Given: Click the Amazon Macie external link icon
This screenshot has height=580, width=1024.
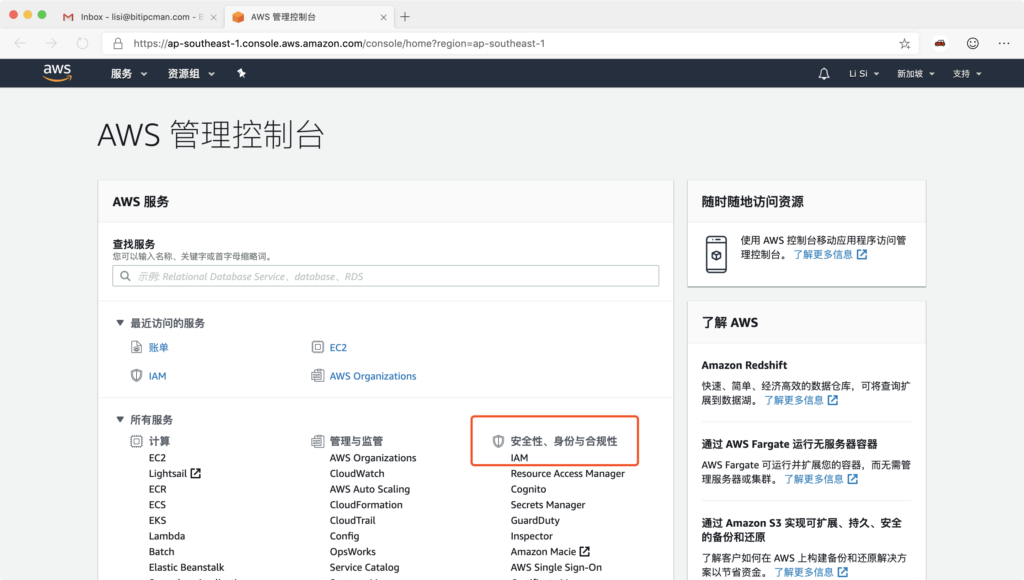Looking at the screenshot, I should tap(584, 551).
